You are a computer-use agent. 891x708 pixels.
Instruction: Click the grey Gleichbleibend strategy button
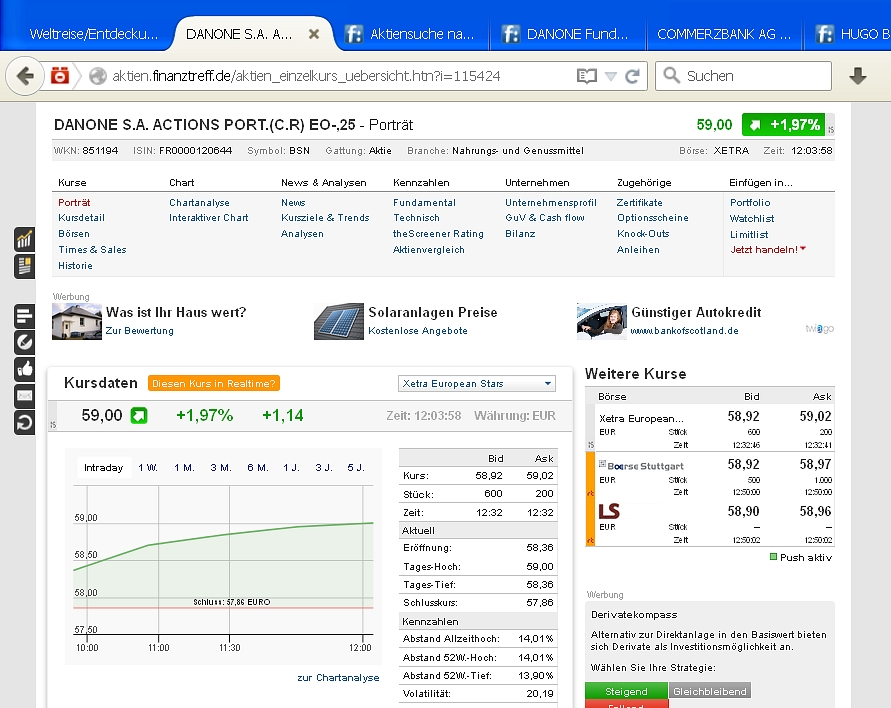710,691
